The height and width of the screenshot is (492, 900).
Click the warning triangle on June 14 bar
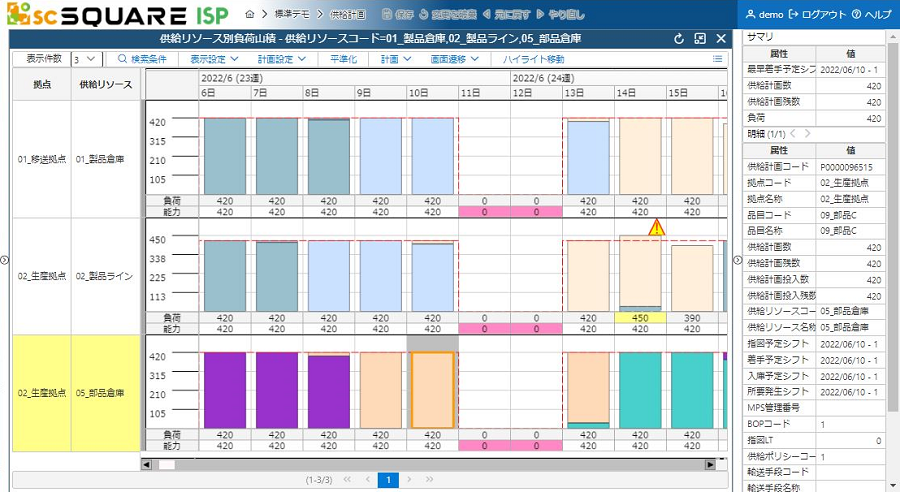(x=656, y=229)
